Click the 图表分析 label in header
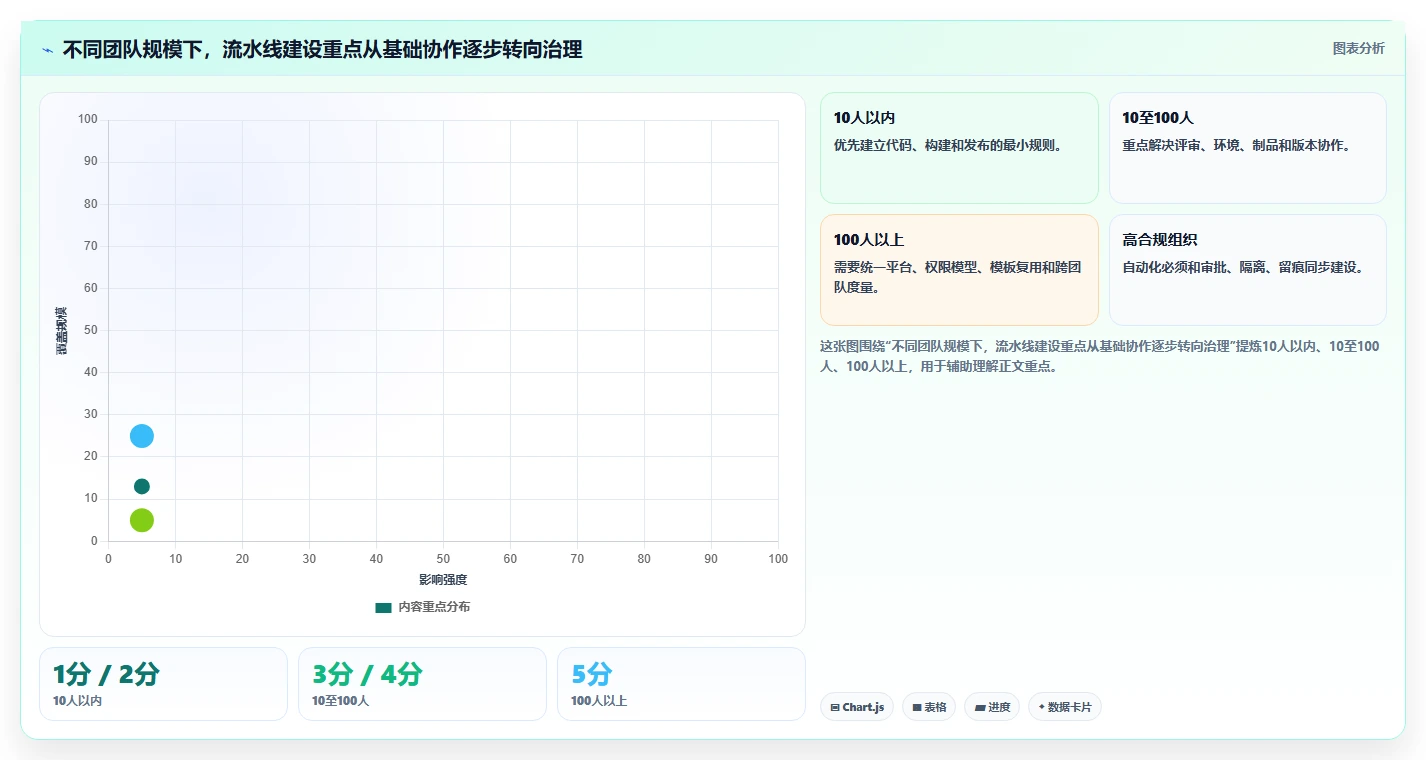Viewport: 1426px width, 760px height. point(1358,48)
